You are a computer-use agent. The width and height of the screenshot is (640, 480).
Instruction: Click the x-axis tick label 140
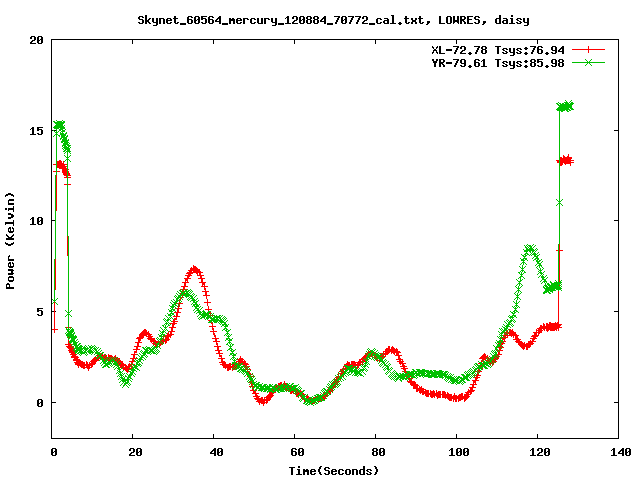[621, 452]
